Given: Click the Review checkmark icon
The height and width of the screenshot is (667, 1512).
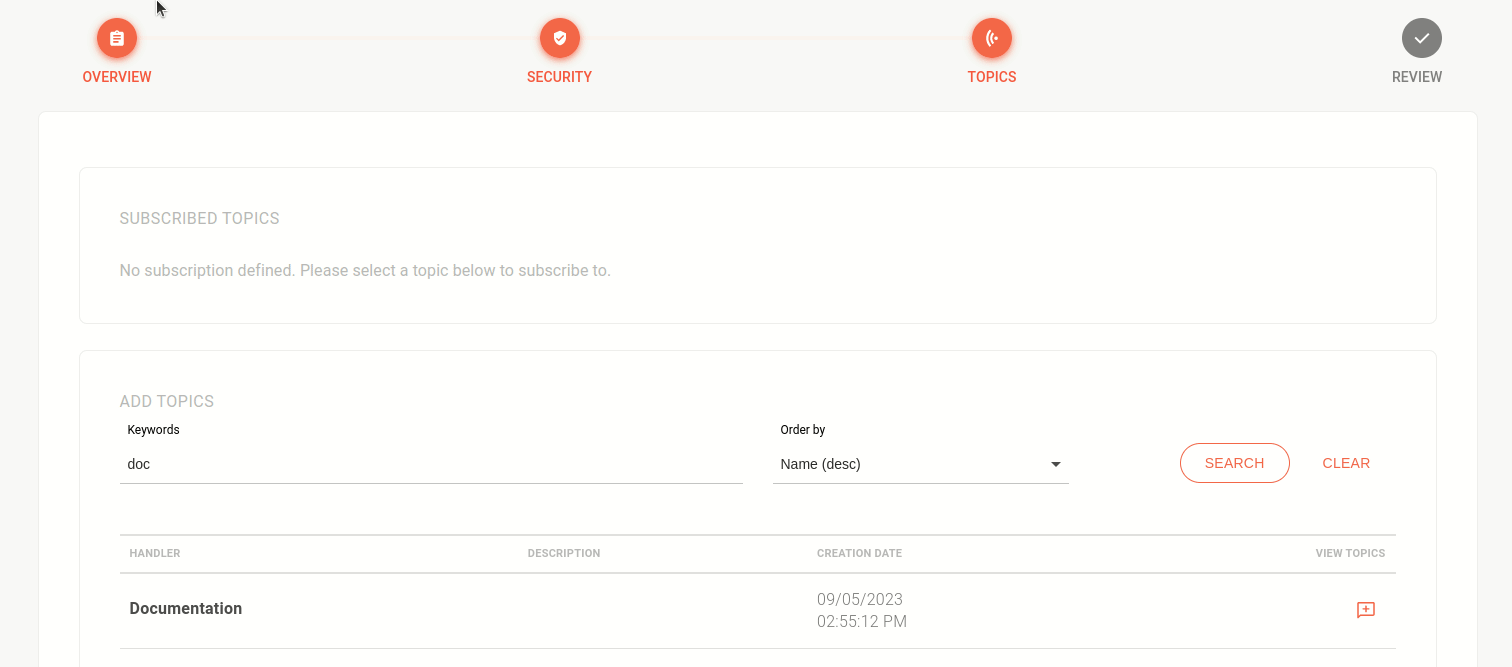Looking at the screenshot, I should tap(1422, 37).
